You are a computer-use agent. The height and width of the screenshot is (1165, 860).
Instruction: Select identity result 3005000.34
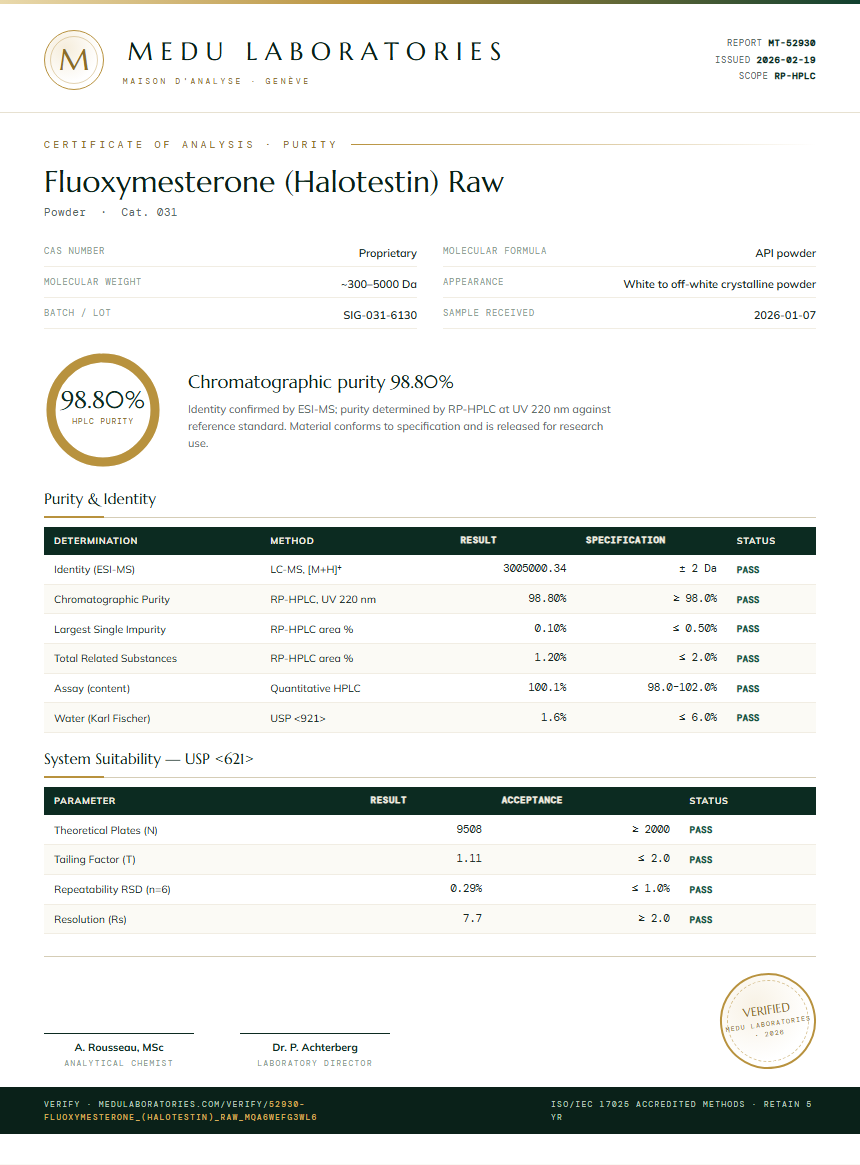(534, 568)
